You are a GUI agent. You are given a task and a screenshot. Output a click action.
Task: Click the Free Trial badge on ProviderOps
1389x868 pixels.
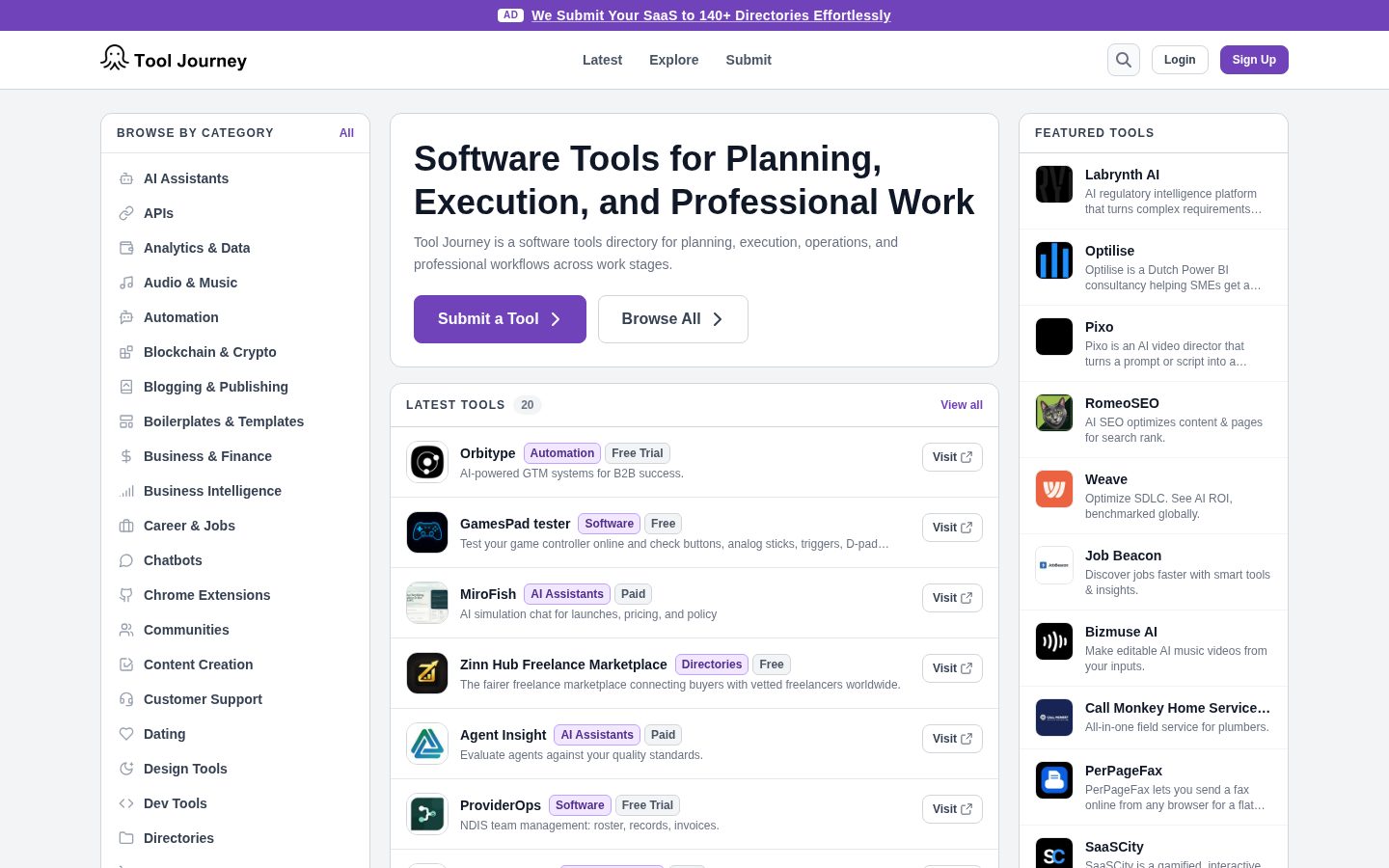[x=647, y=805]
